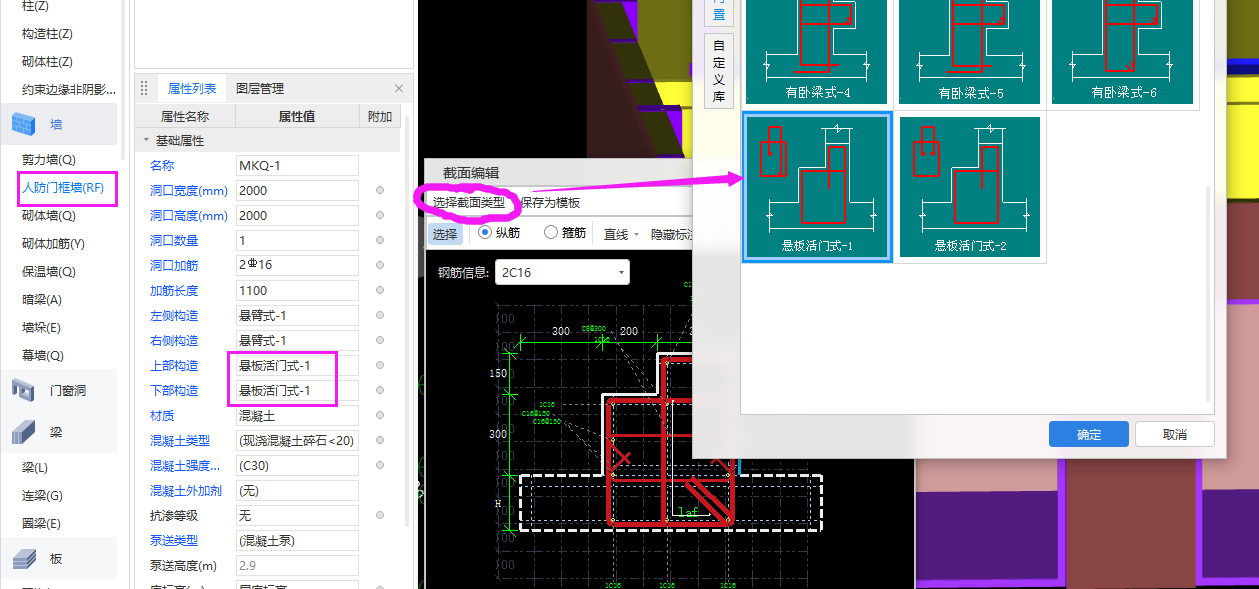The height and width of the screenshot is (589, 1259).
Task: Pick the 悬板活门式-1 section thumbnail
Action: point(817,188)
